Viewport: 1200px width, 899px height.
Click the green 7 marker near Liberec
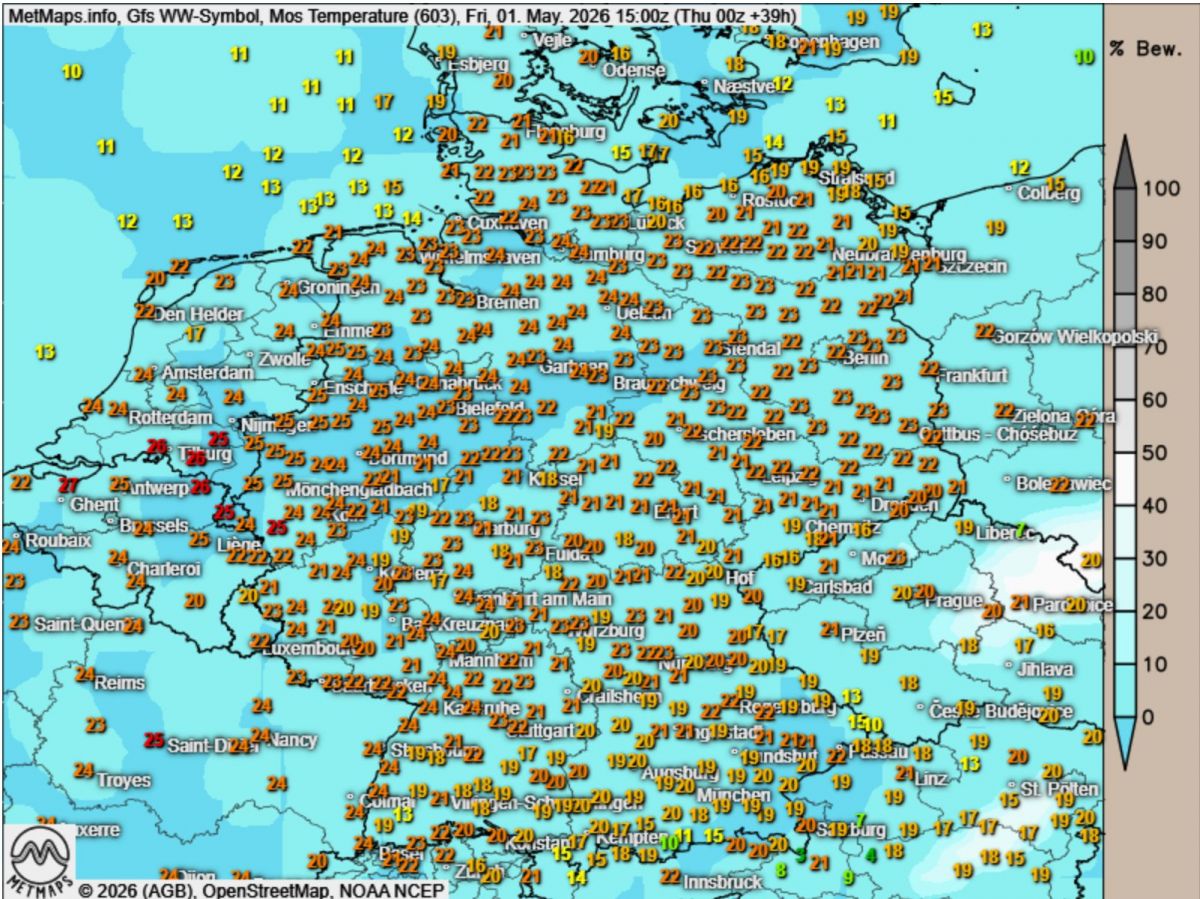pos(1021,530)
